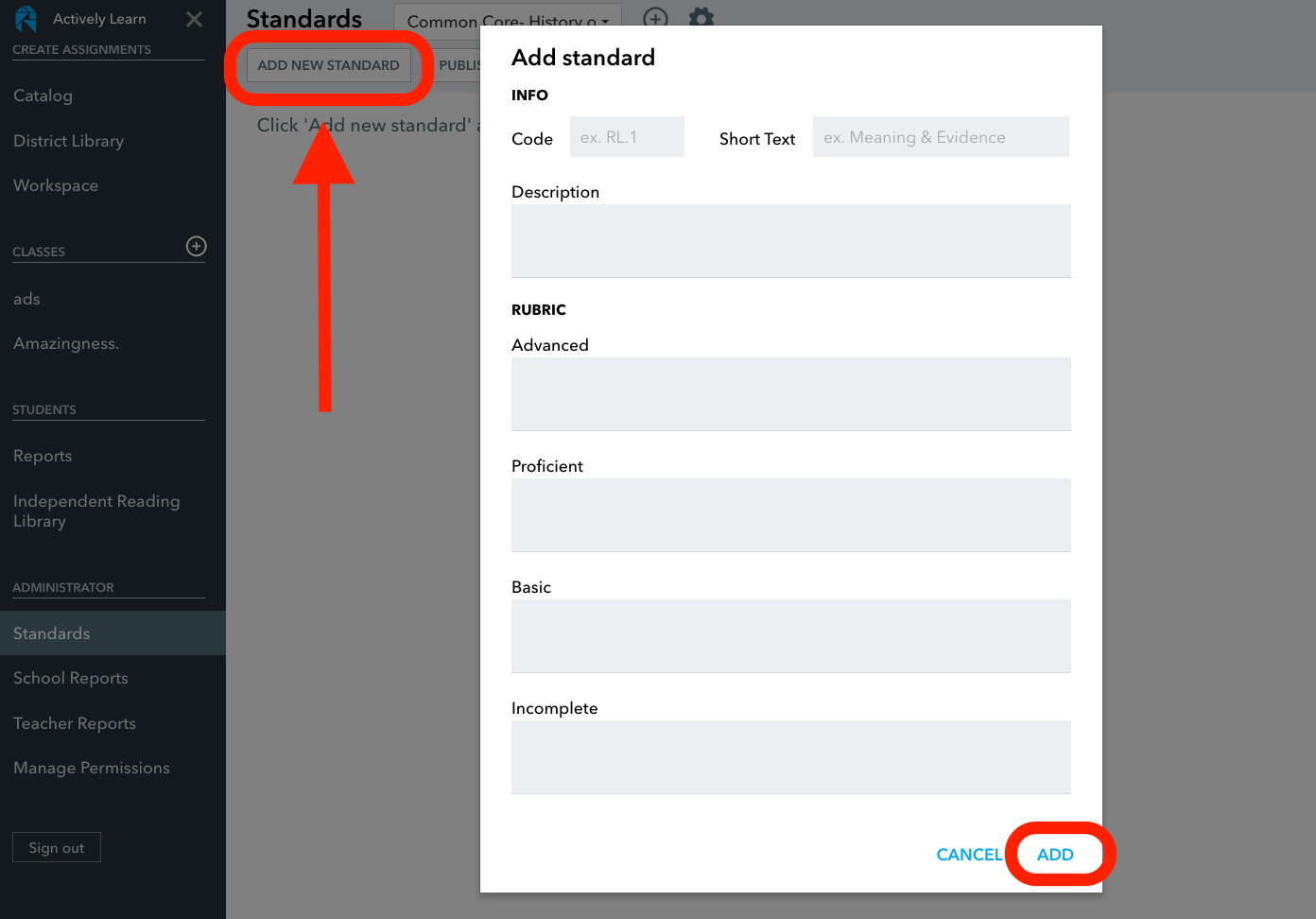Viewport: 1316px width, 919px height.
Task: Click ADD to save the standard
Action: tap(1055, 855)
